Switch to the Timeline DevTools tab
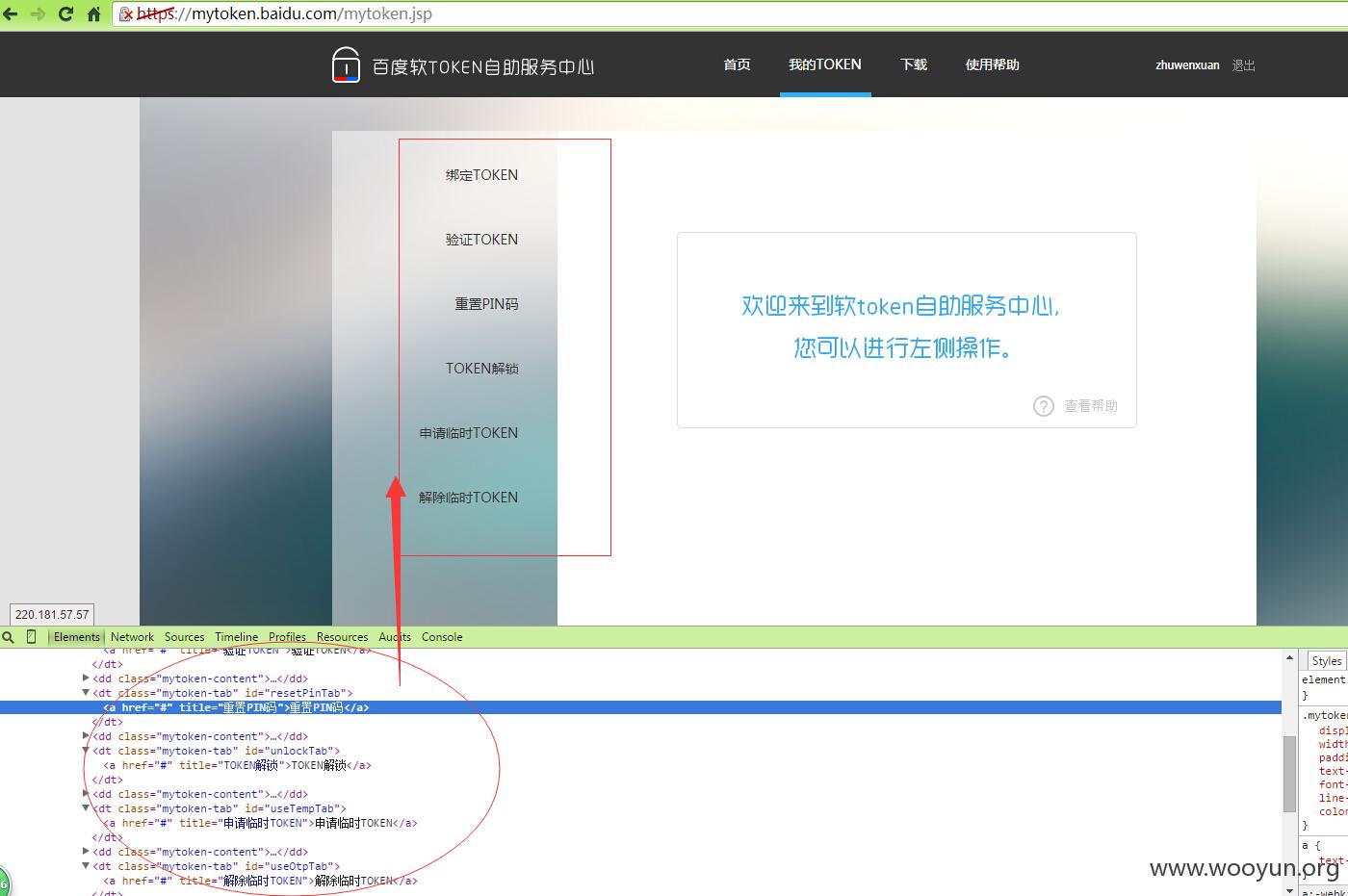Image resolution: width=1348 pixels, height=896 pixels. click(x=236, y=637)
